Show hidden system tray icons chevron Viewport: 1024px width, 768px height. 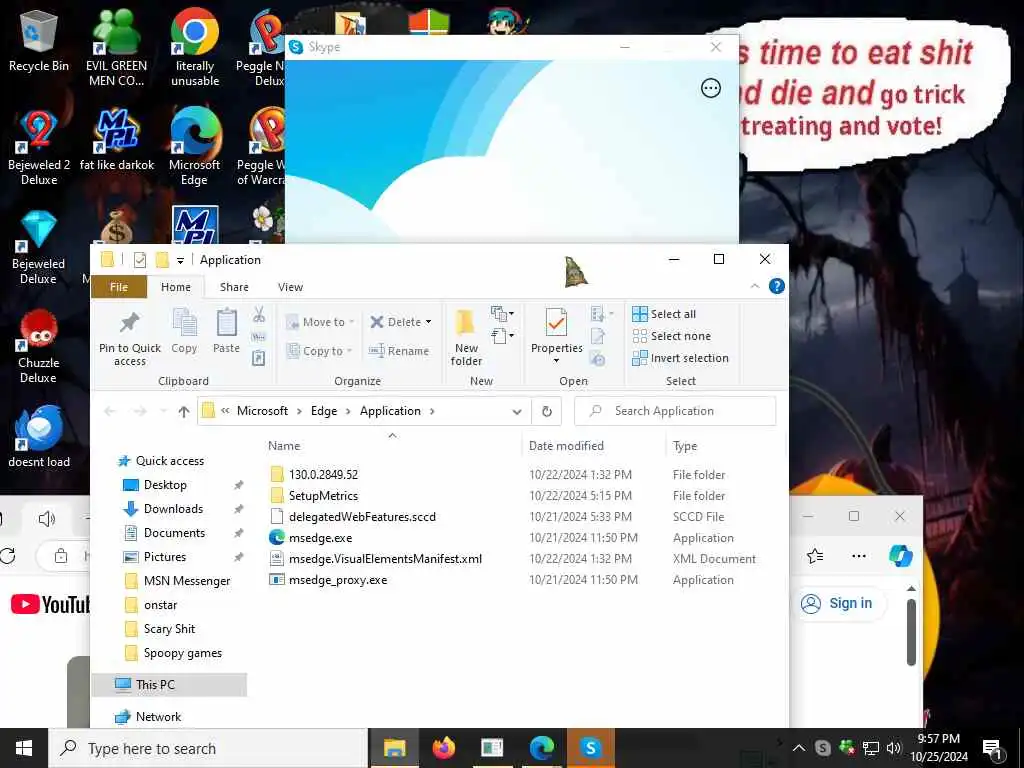tap(798, 748)
